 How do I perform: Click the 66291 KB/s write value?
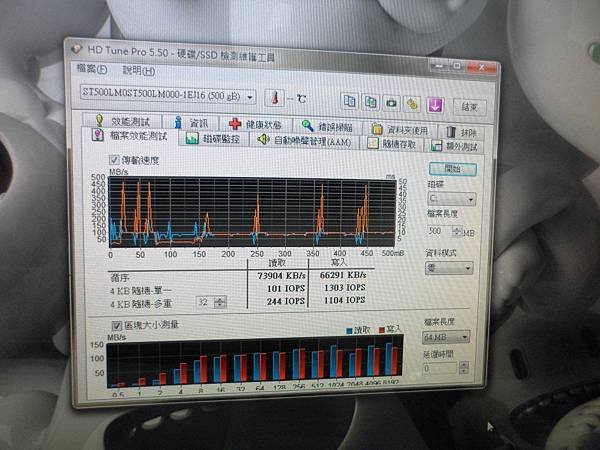(x=343, y=275)
